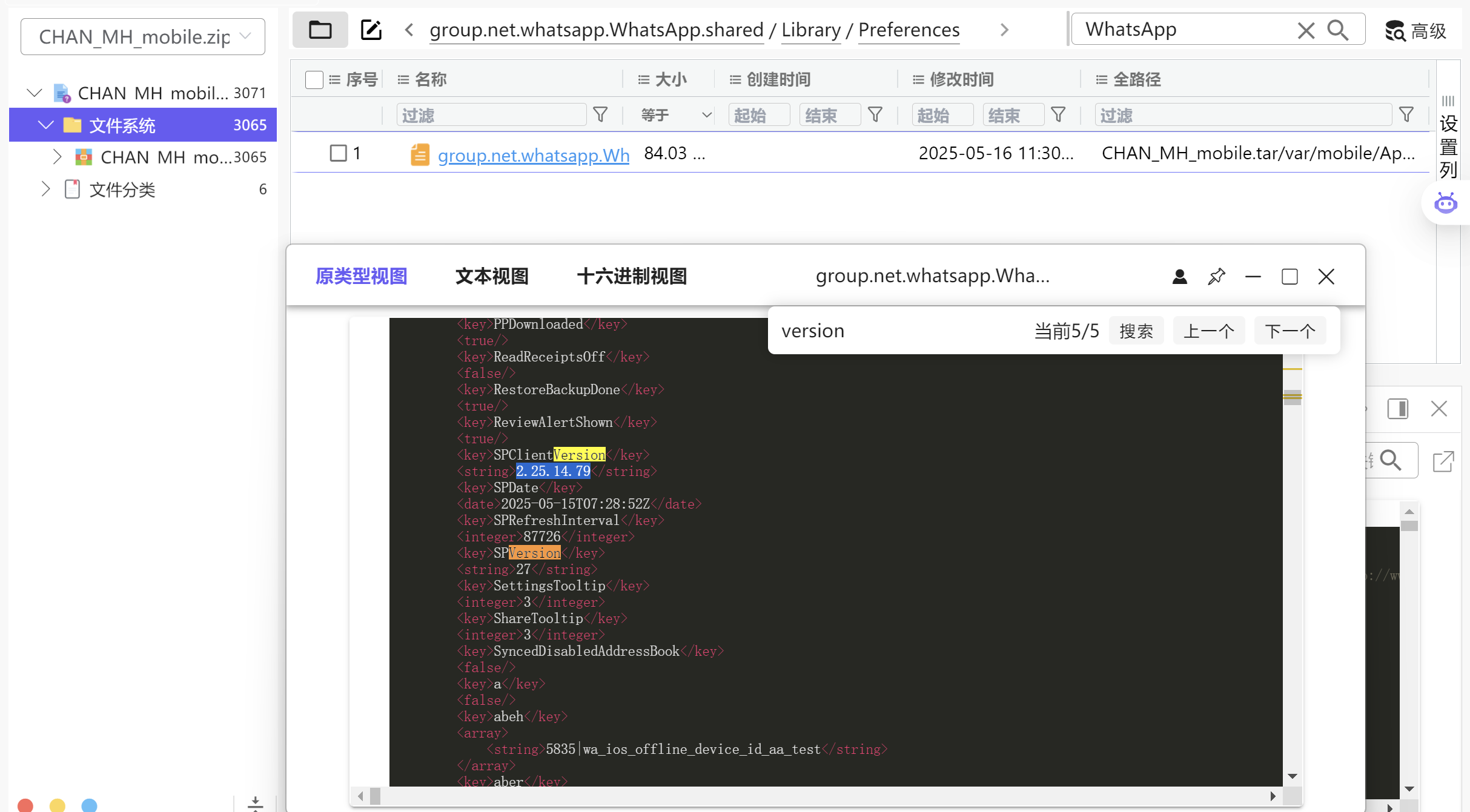Click the pin icon in preview panel

coord(1216,277)
